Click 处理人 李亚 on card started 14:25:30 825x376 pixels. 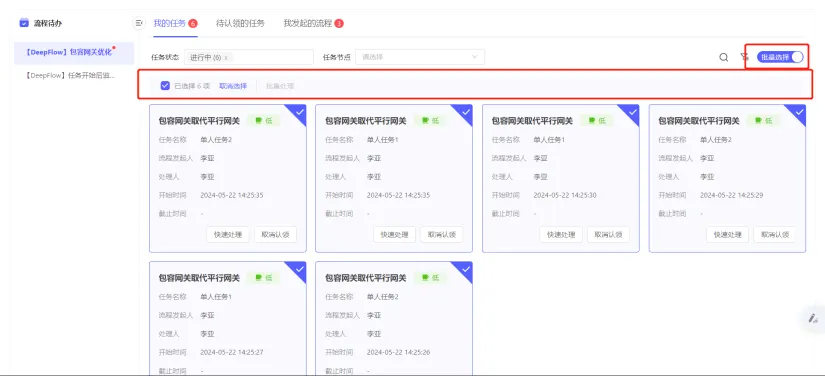[x=541, y=177]
